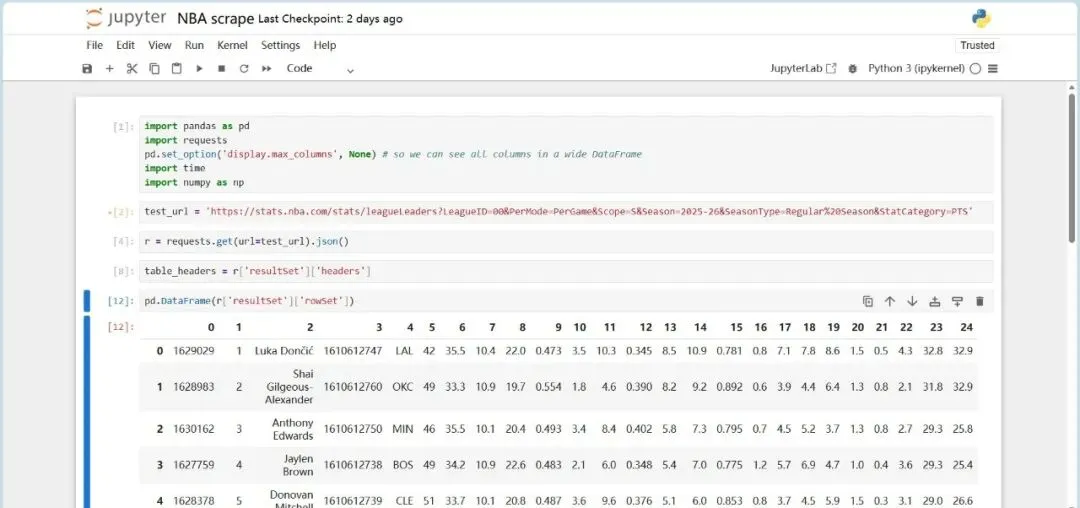Image resolution: width=1080 pixels, height=508 pixels.
Task: Click into the table_headers code cell
Action: tap(566, 271)
